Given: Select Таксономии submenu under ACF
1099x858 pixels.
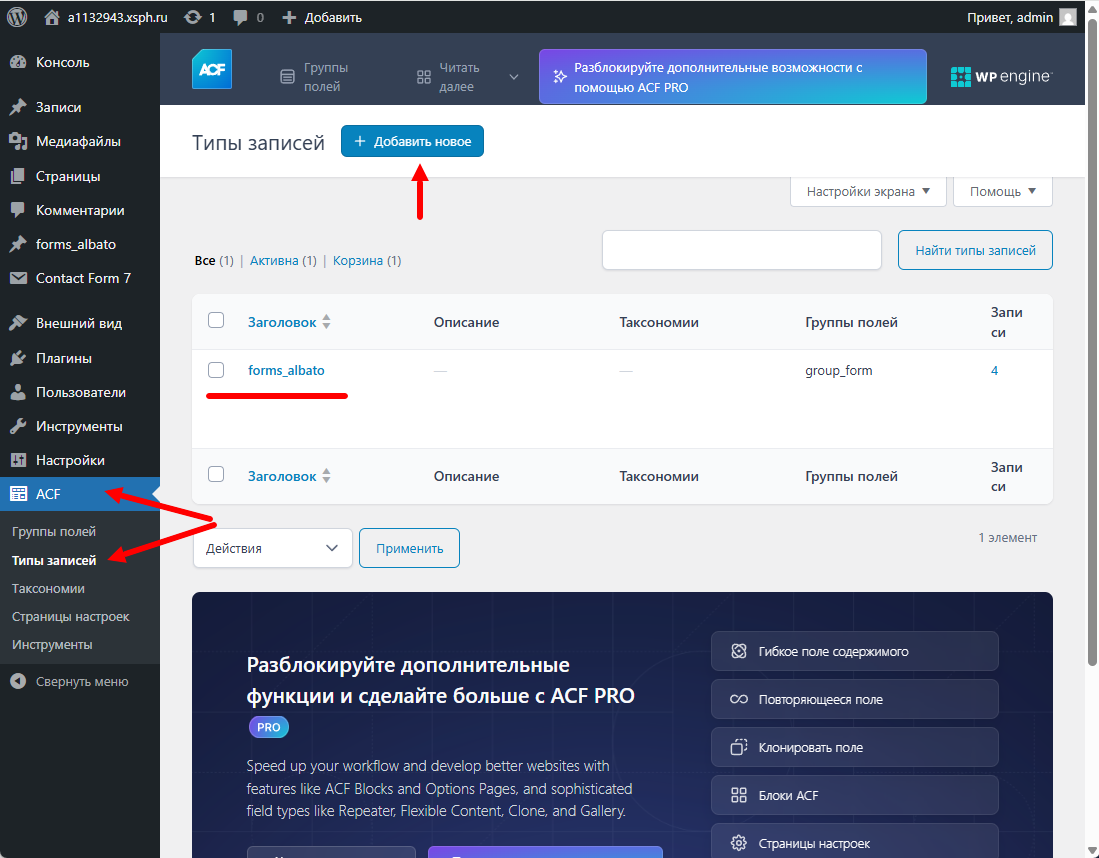Looking at the screenshot, I should (x=48, y=588).
